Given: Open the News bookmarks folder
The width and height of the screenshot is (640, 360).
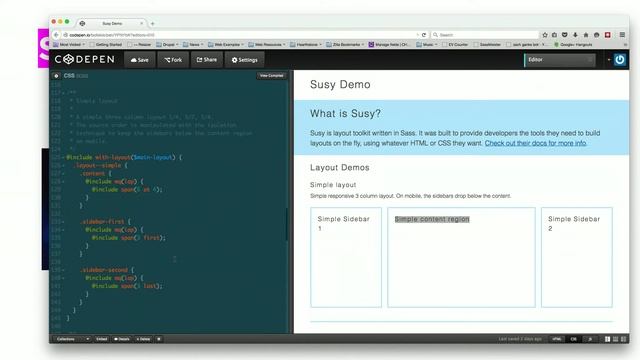Looking at the screenshot, I should point(193,44).
